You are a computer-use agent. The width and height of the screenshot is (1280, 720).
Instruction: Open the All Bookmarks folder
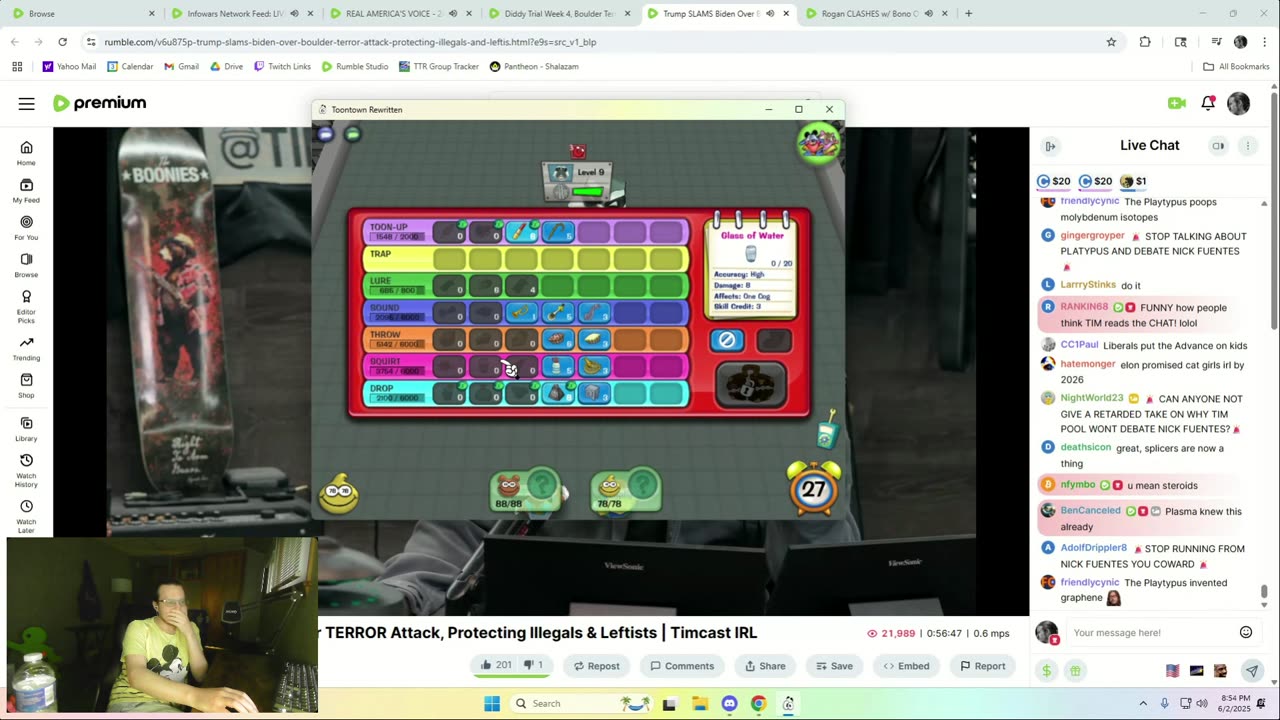[1236, 67]
